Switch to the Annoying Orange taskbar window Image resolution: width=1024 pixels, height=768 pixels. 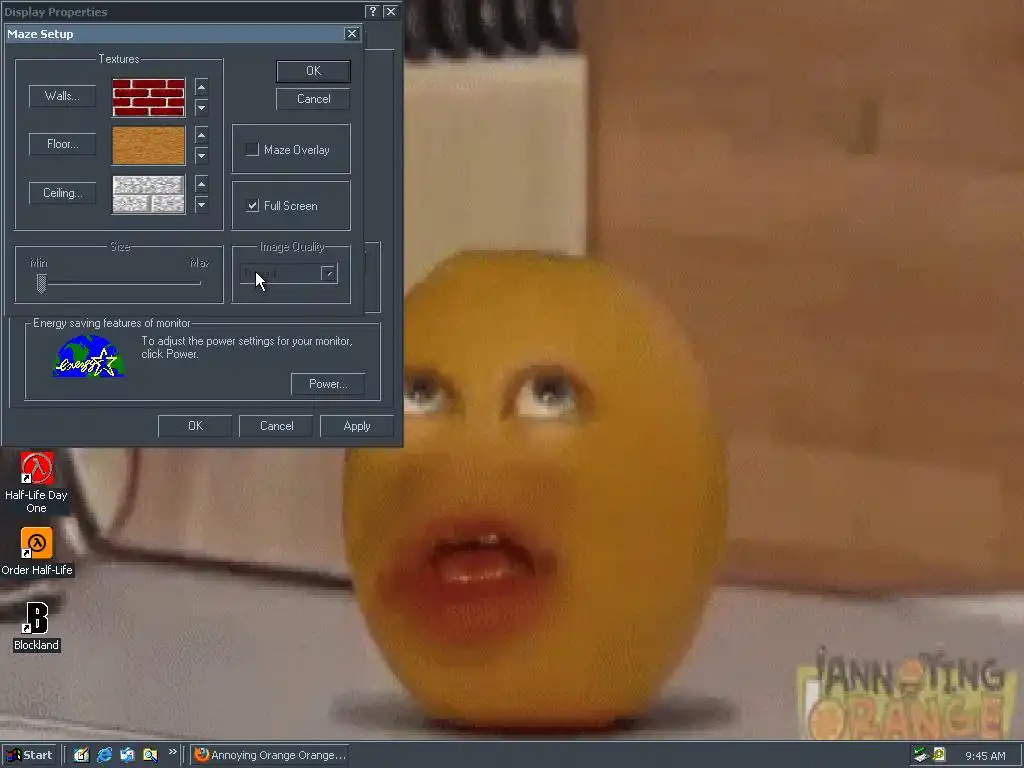point(270,755)
